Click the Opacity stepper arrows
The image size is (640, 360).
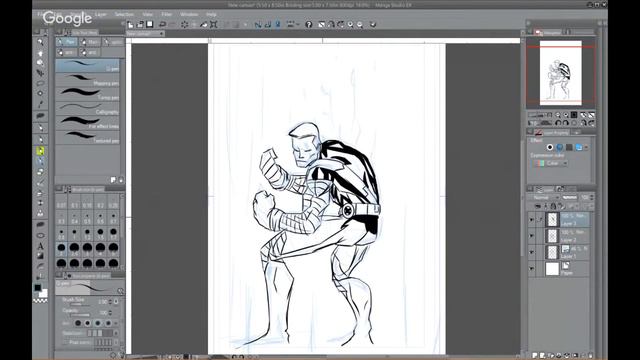(x=110, y=313)
